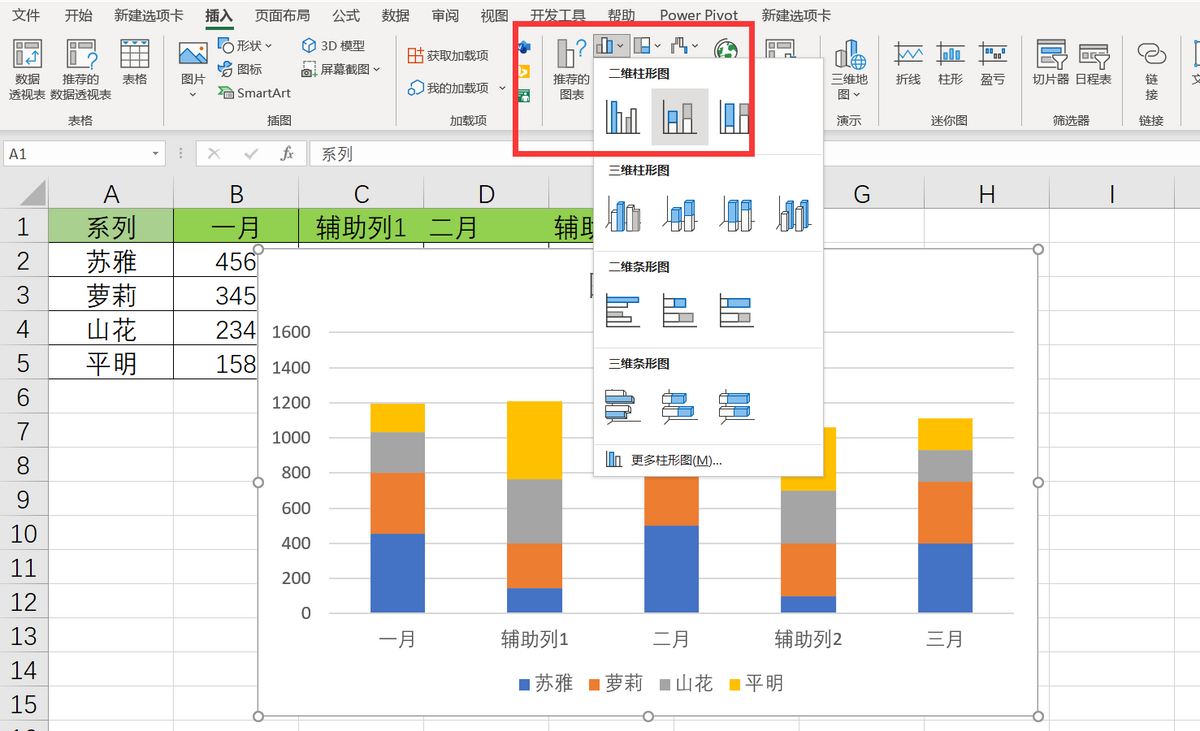Click the 辅助列1 axis label in chart
1200x731 pixels.
(x=535, y=638)
